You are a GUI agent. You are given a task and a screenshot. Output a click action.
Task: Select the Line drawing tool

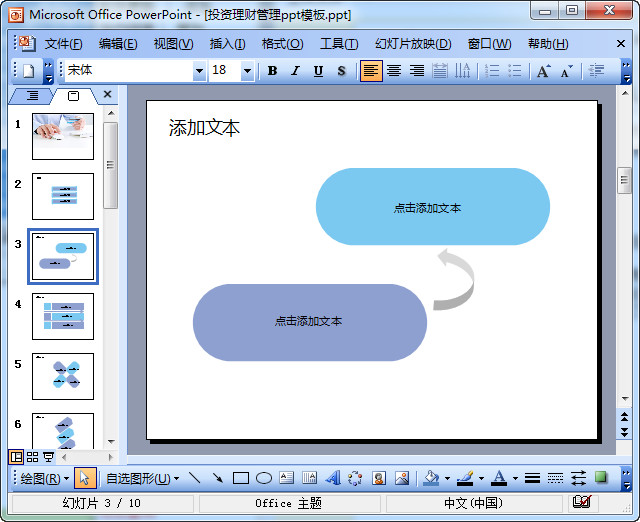(x=195, y=478)
